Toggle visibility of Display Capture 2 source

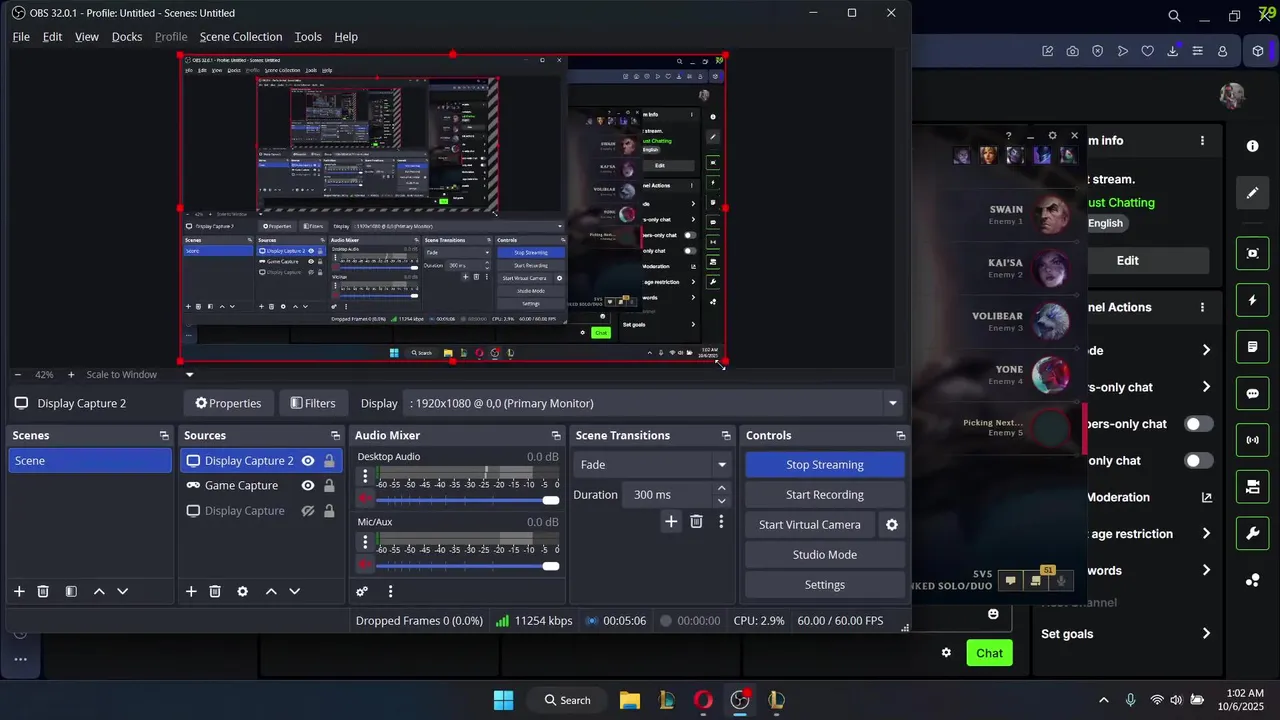pos(308,461)
